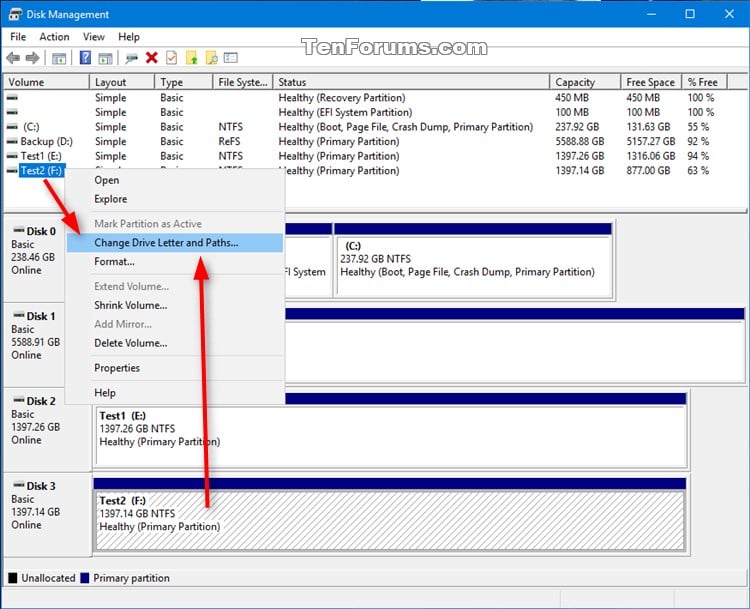Click the drive icon of the Recovery Partition row
The width and height of the screenshot is (750, 609).
click(x=12, y=98)
